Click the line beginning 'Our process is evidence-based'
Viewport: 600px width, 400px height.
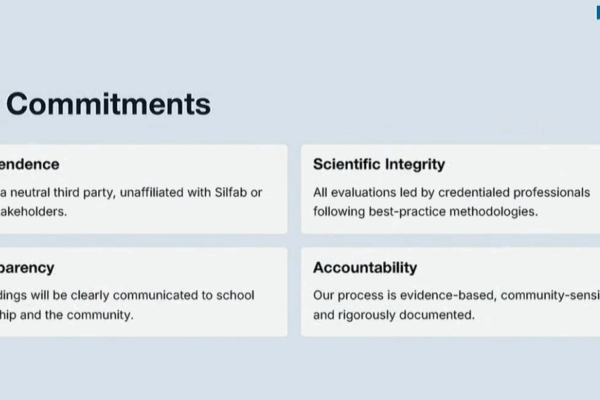pos(457,295)
